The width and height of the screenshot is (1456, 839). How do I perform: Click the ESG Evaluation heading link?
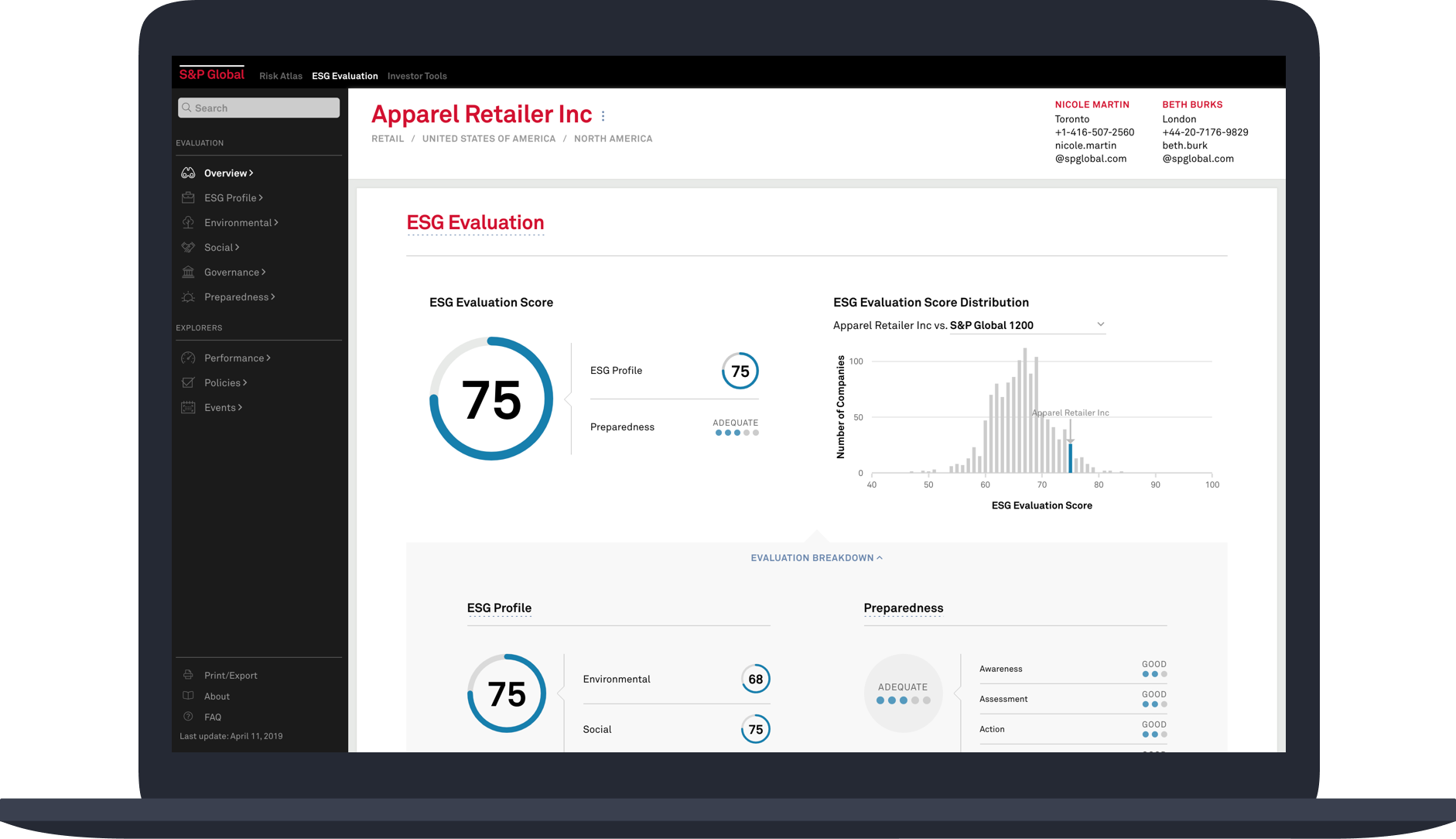click(x=476, y=223)
